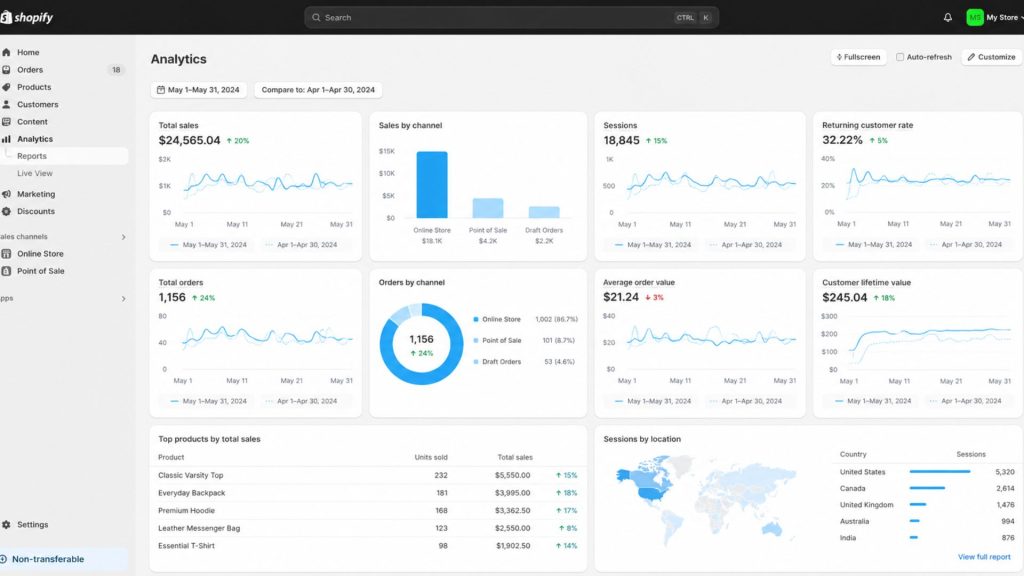Open the Sessions card title

tap(620, 125)
